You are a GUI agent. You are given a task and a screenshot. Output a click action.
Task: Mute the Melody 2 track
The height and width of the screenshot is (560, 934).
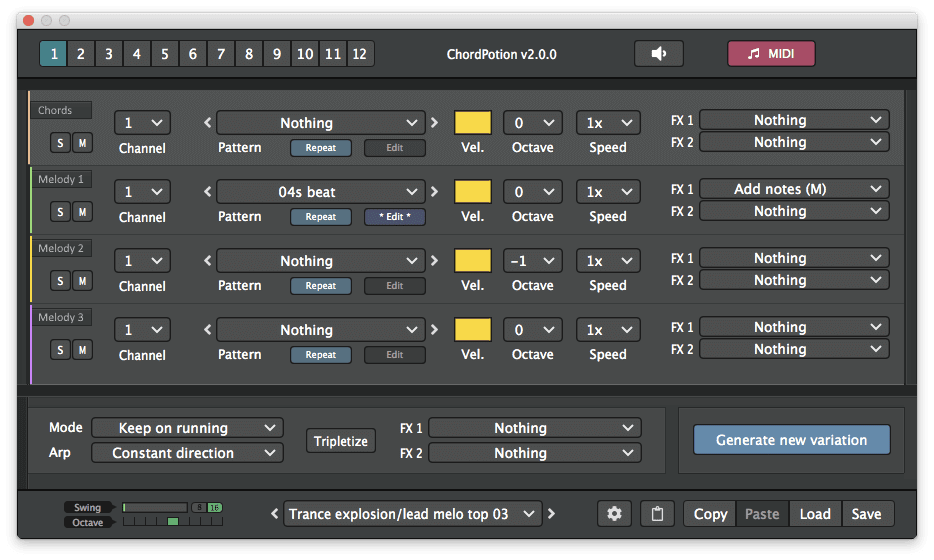tap(82, 281)
